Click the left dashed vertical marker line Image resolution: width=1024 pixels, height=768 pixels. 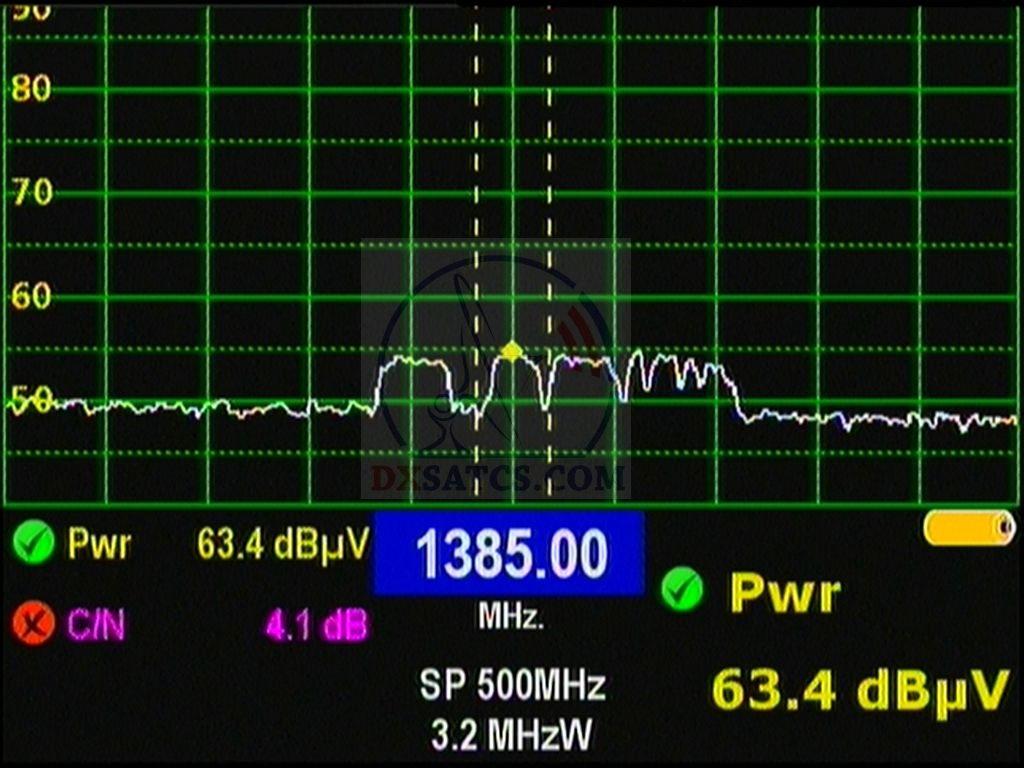[477, 200]
